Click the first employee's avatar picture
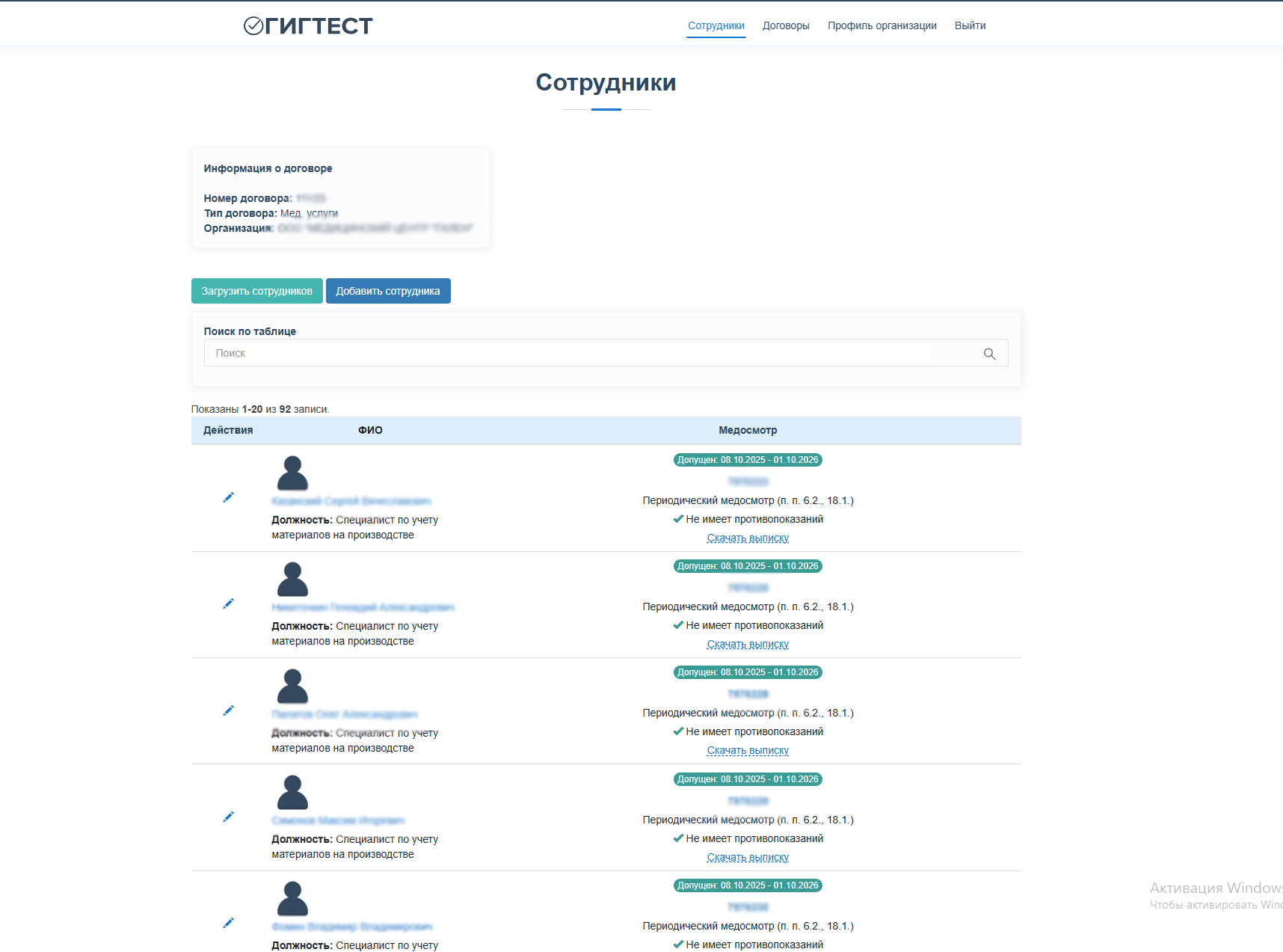This screenshot has width=1283, height=952. 292,473
